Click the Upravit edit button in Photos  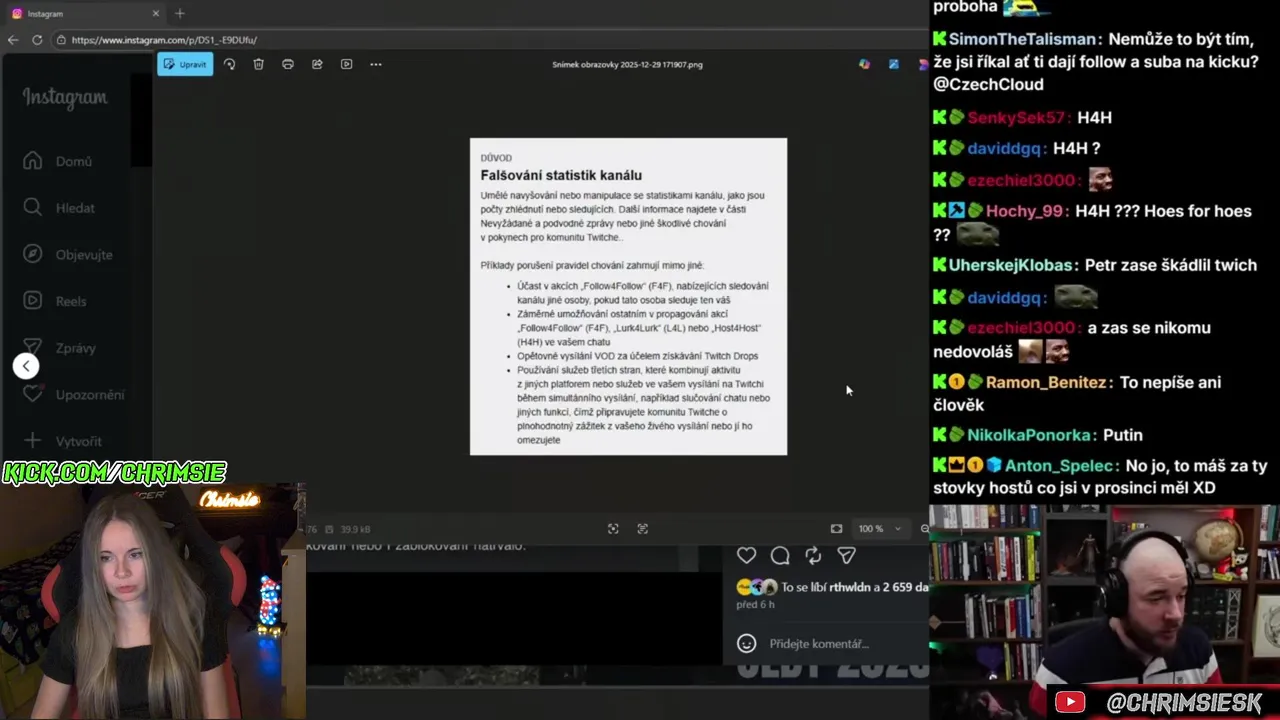(x=185, y=64)
